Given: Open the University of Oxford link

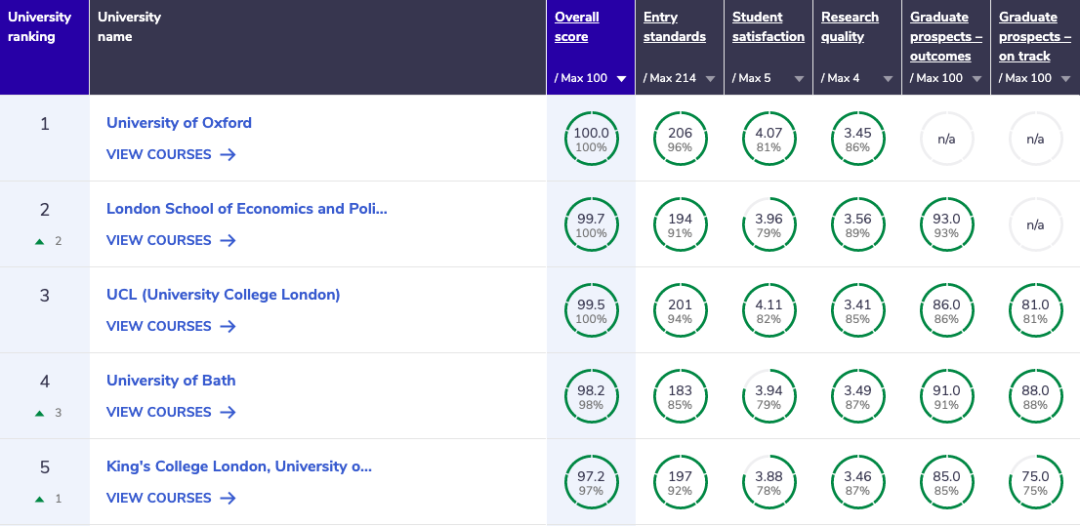Looking at the screenshot, I should [179, 123].
